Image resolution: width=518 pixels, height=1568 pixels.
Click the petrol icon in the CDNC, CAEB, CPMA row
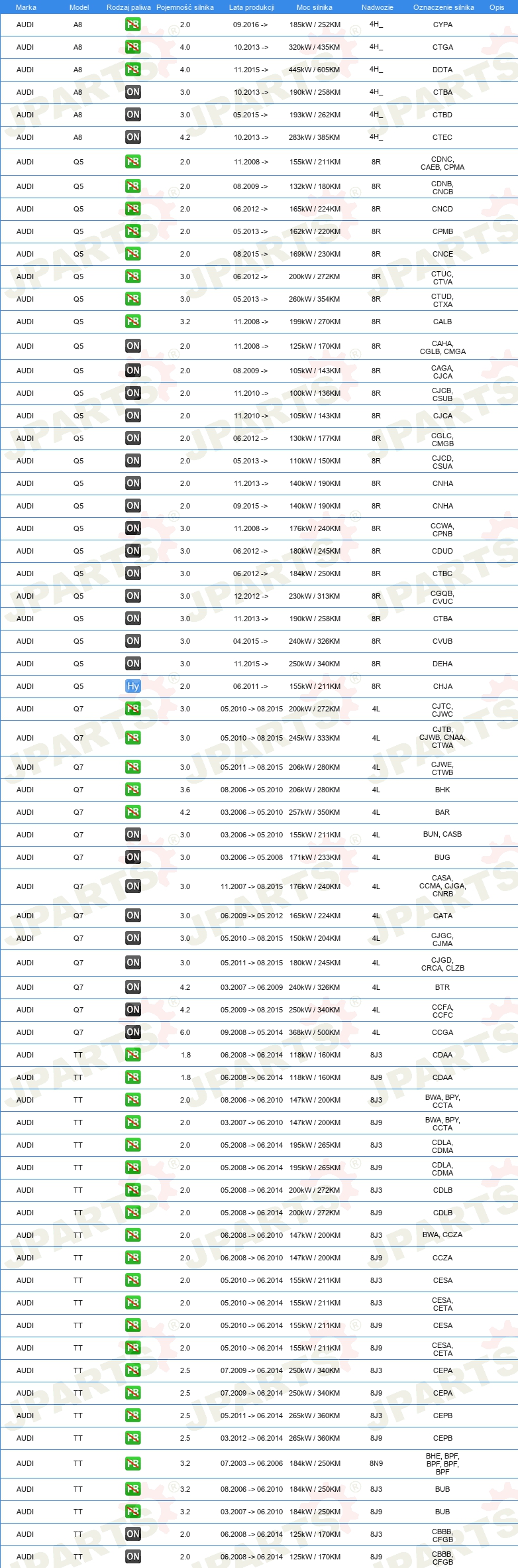pyautogui.click(x=133, y=162)
